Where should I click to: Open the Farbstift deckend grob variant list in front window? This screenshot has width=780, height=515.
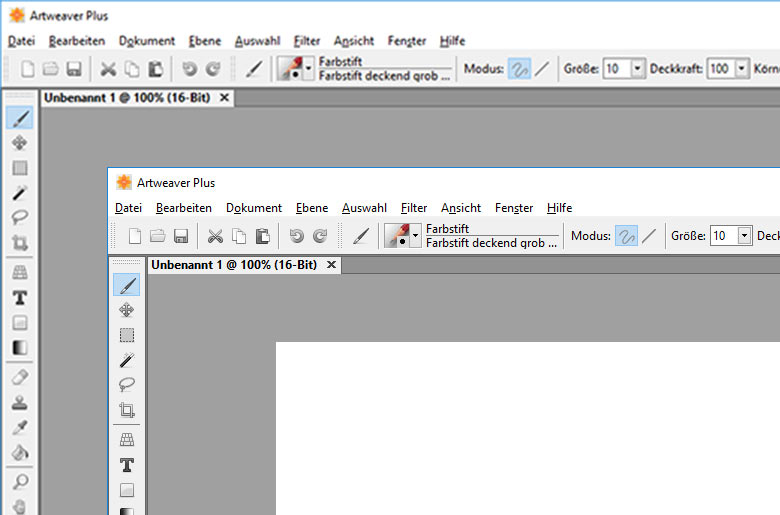pyautogui.click(x=492, y=242)
